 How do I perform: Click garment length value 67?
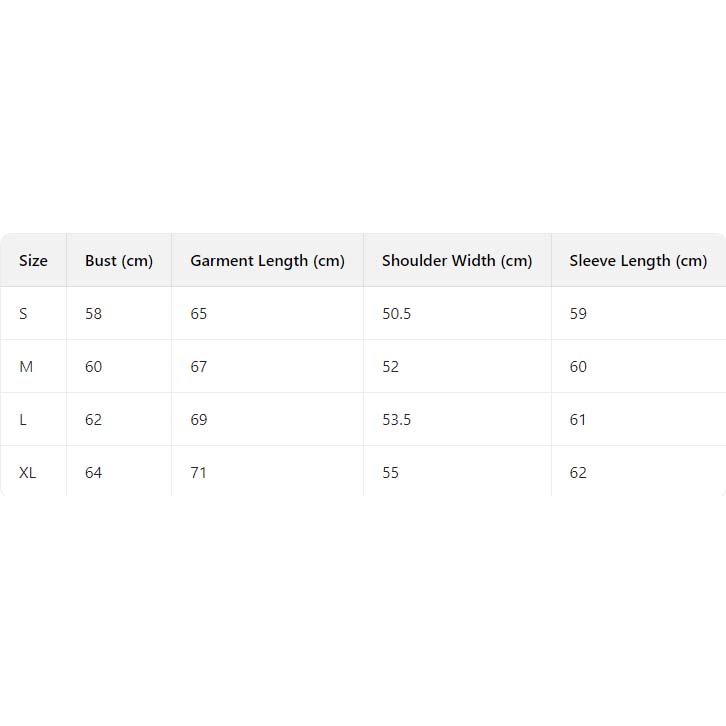199,367
